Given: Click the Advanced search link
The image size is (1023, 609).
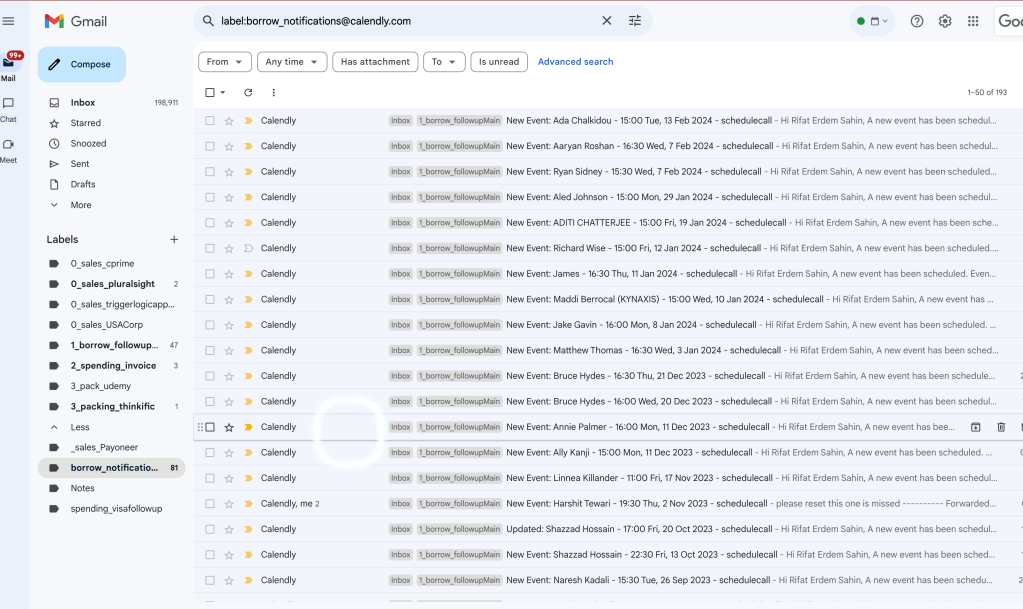Looking at the screenshot, I should point(575,62).
